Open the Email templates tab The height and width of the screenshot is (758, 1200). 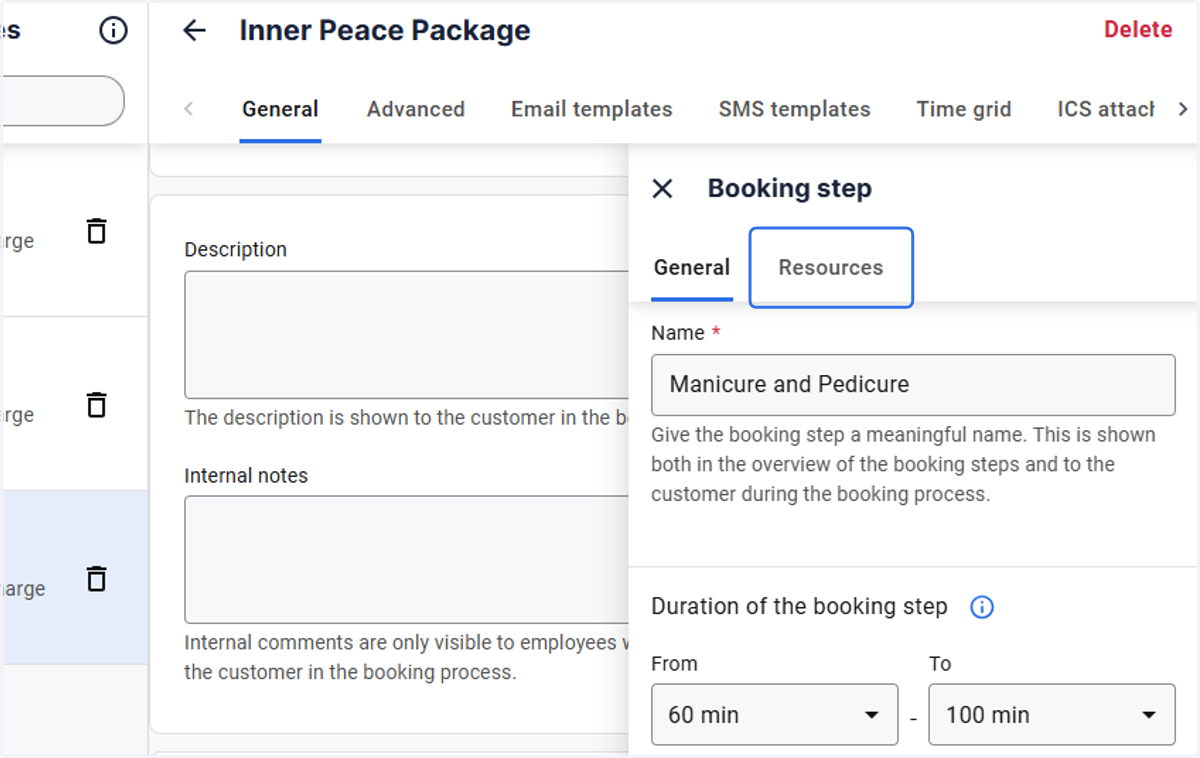(x=592, y=109)
